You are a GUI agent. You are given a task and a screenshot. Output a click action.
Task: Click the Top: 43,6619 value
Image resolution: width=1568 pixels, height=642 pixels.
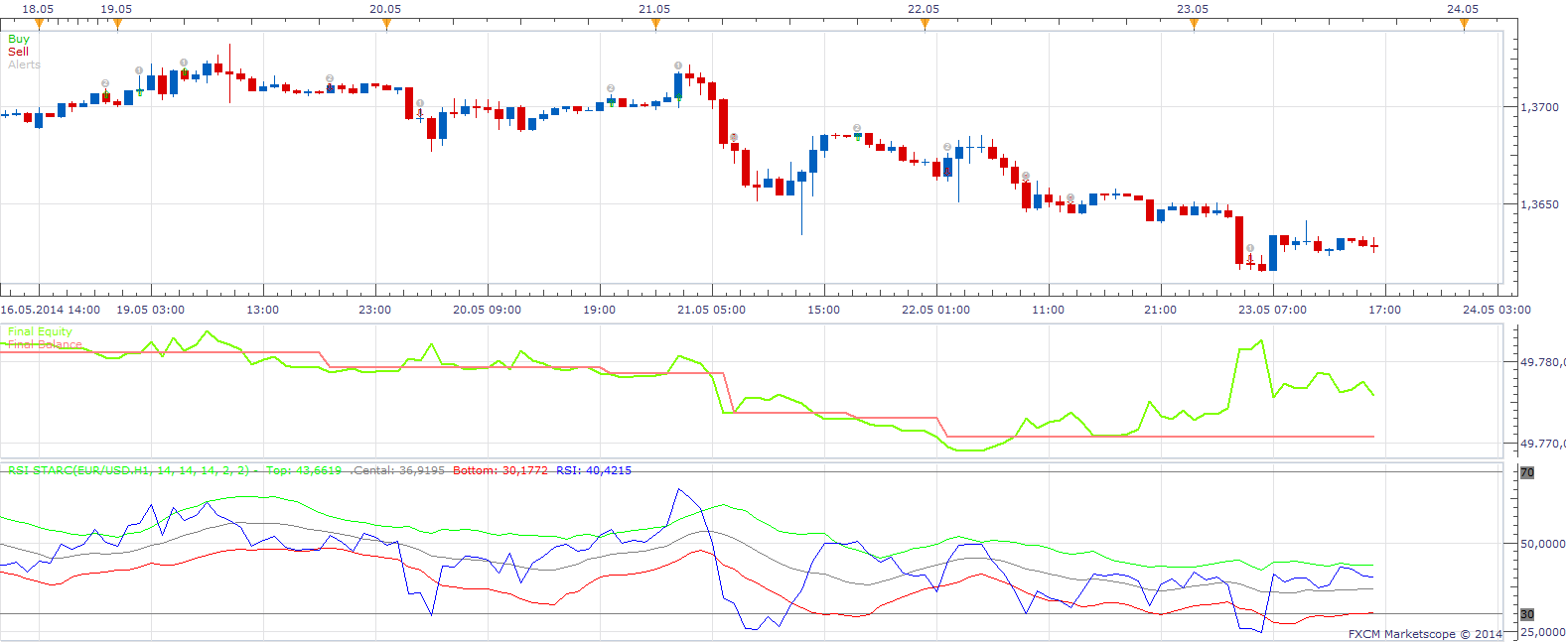pos(304,470)
